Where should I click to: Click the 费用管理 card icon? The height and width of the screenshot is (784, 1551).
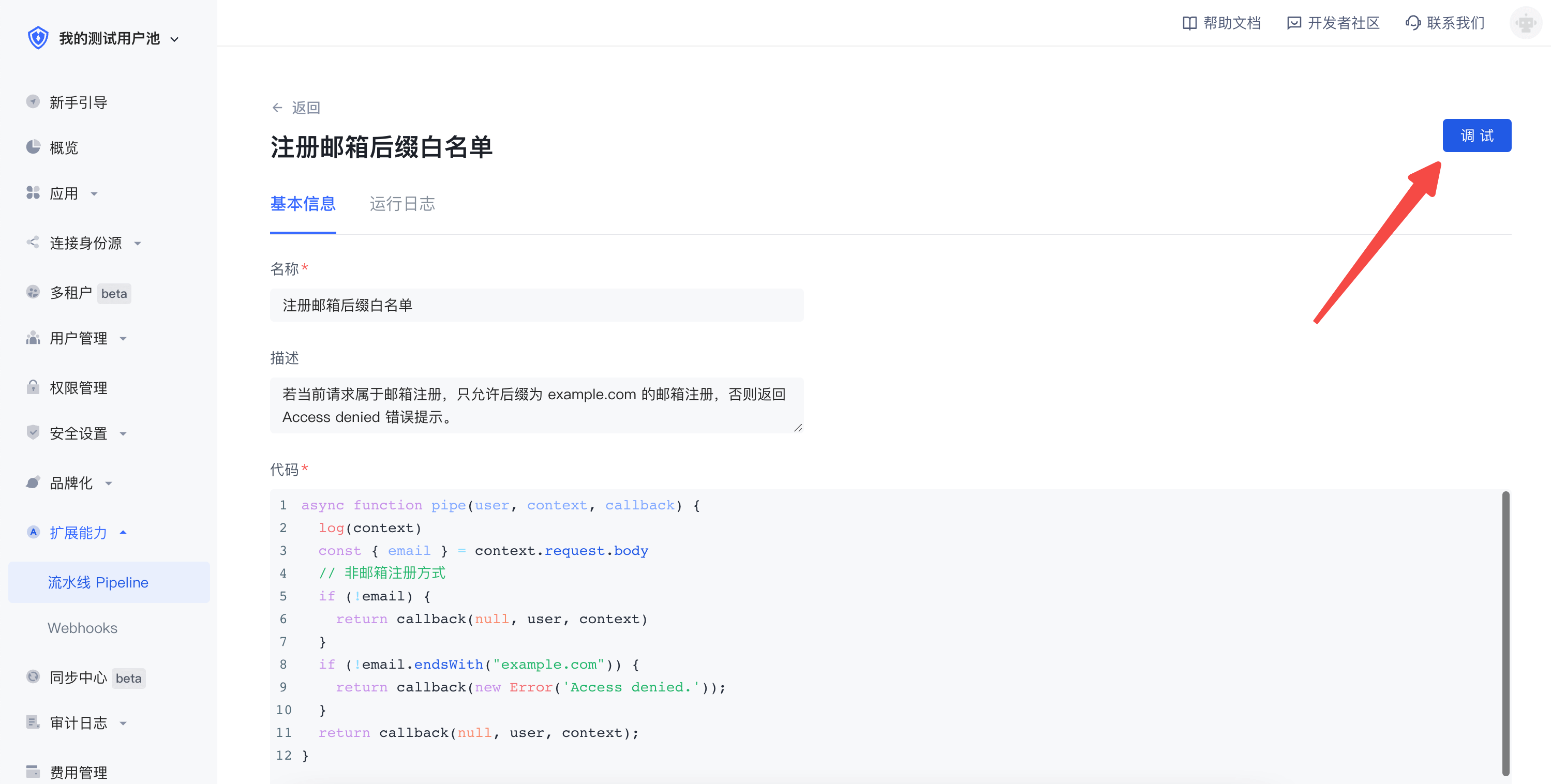[33, 772]
